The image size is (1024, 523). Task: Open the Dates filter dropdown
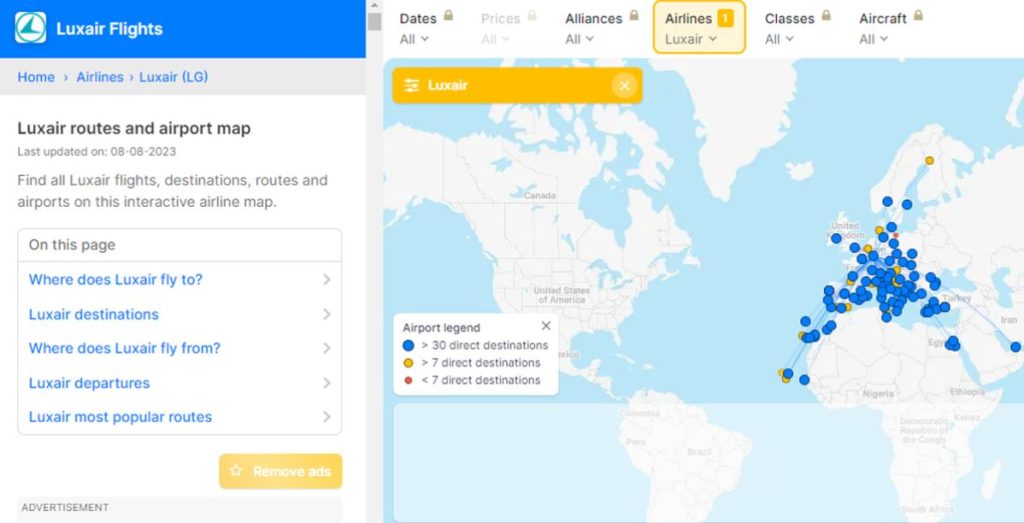point(415,39)
